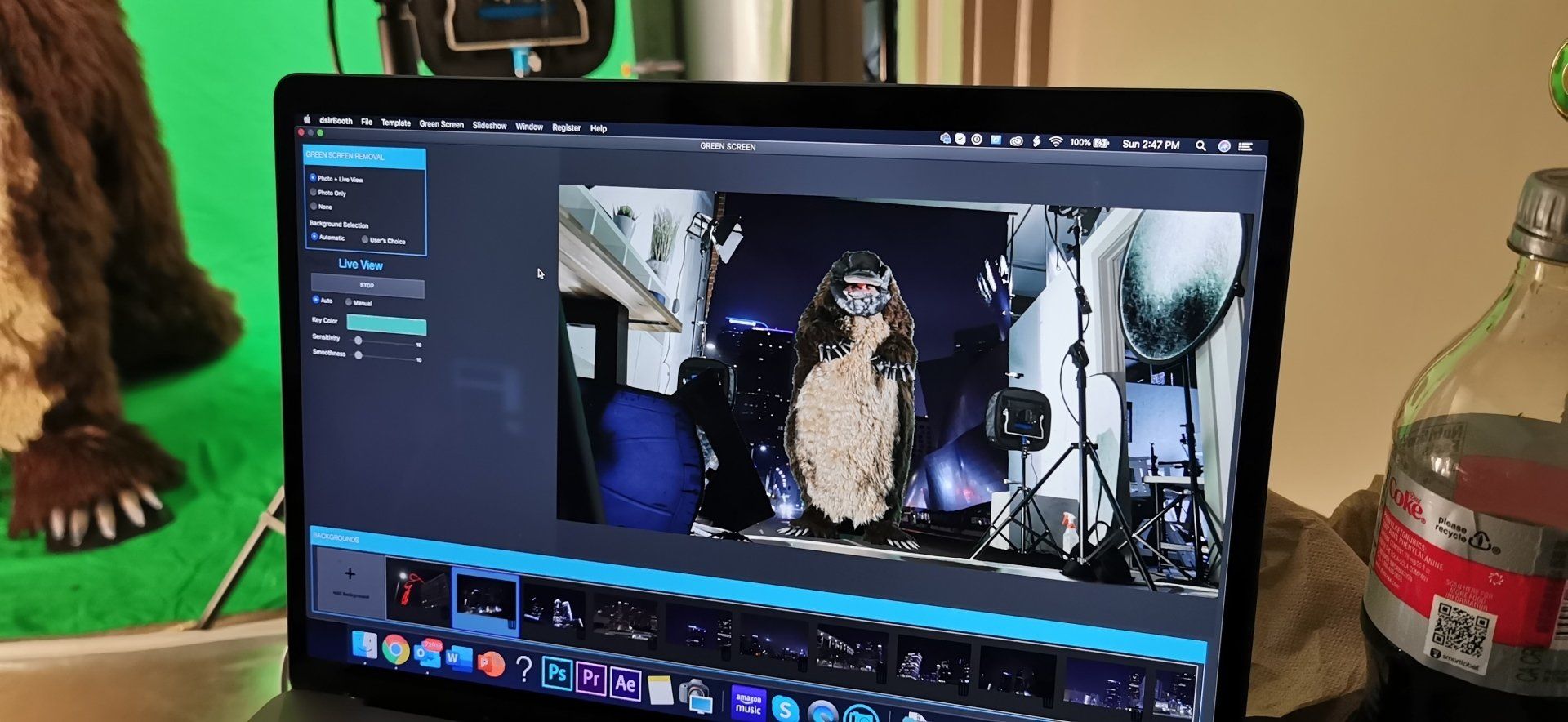Click the Smoothness slider handle
The height and width of the screenshot is (722, 1568).
point(359,355)
